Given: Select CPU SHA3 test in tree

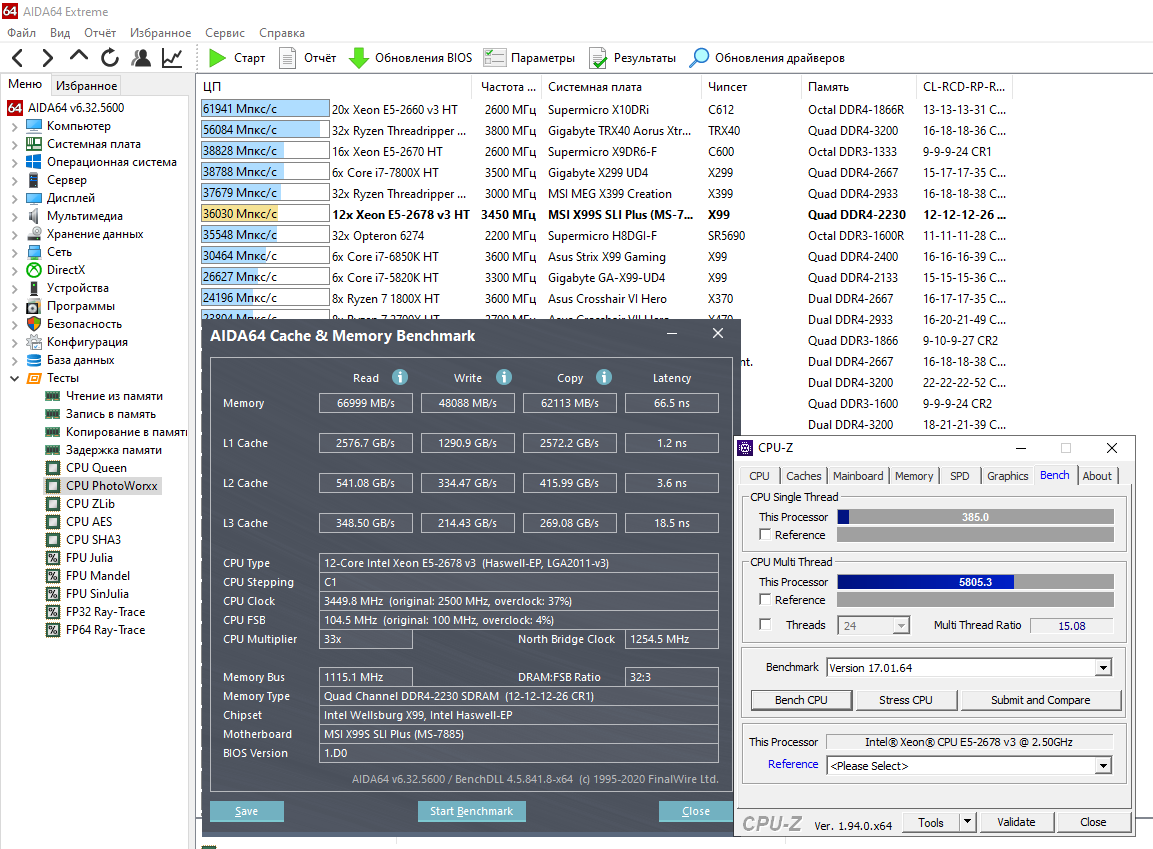Looking at the screenshot, I should pyautogui.click(x=93, y=540).
